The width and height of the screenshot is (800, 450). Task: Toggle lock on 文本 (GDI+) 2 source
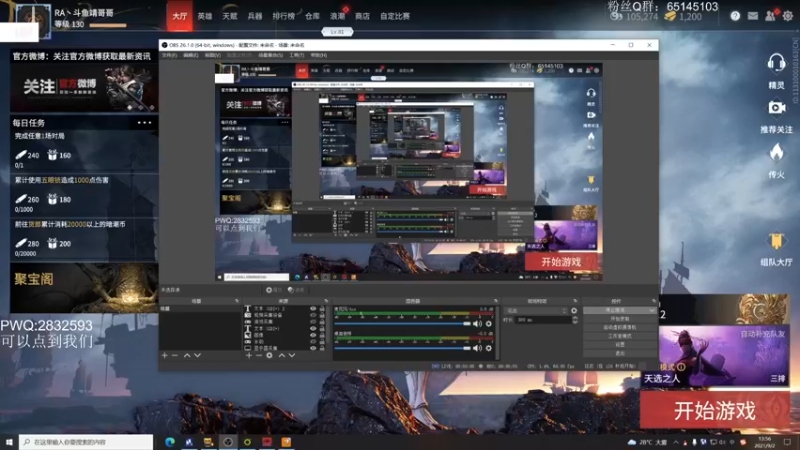click(322, 309)
